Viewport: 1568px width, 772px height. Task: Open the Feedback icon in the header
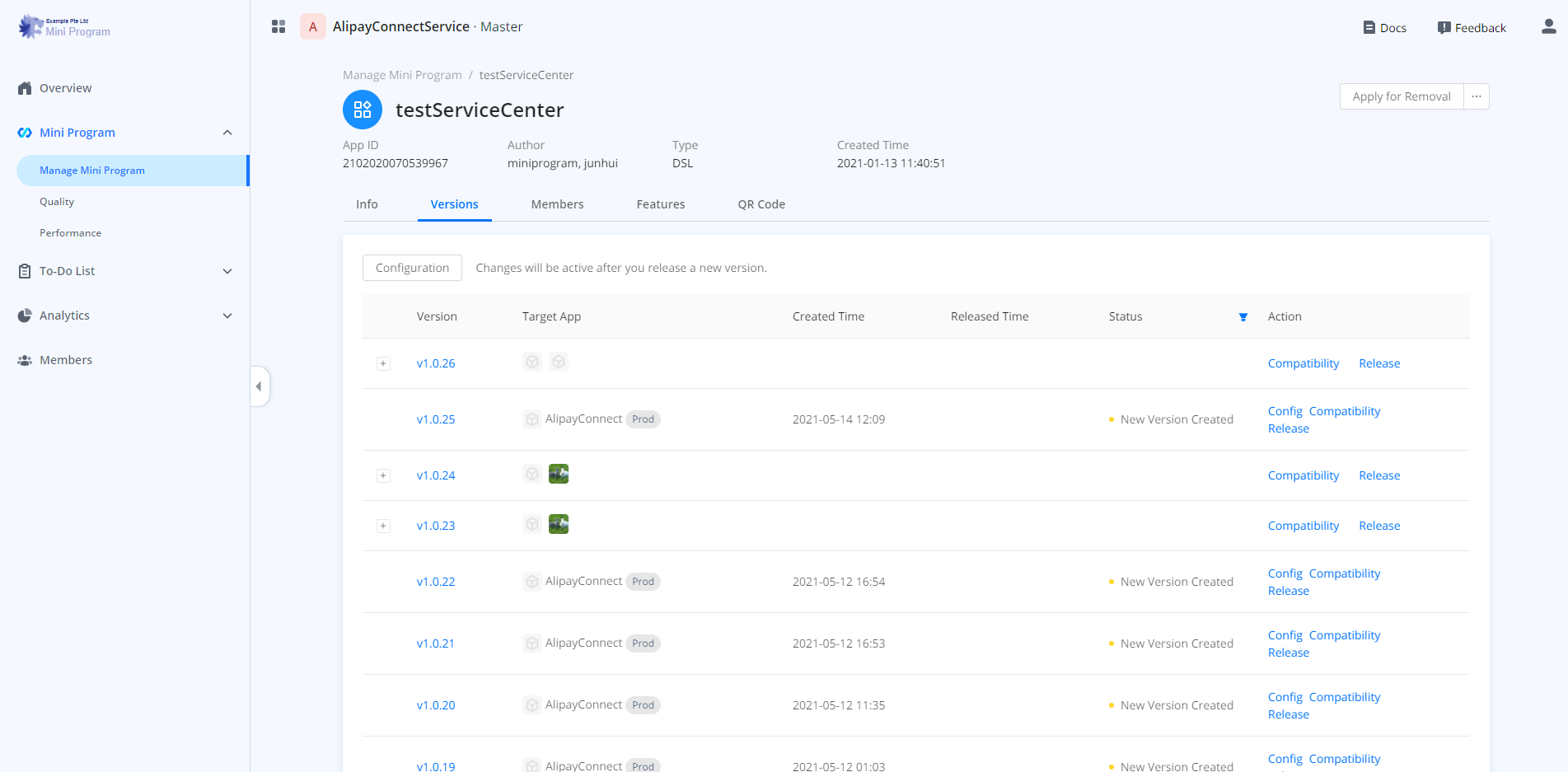pyautogui.click(x=1443, y=27)
